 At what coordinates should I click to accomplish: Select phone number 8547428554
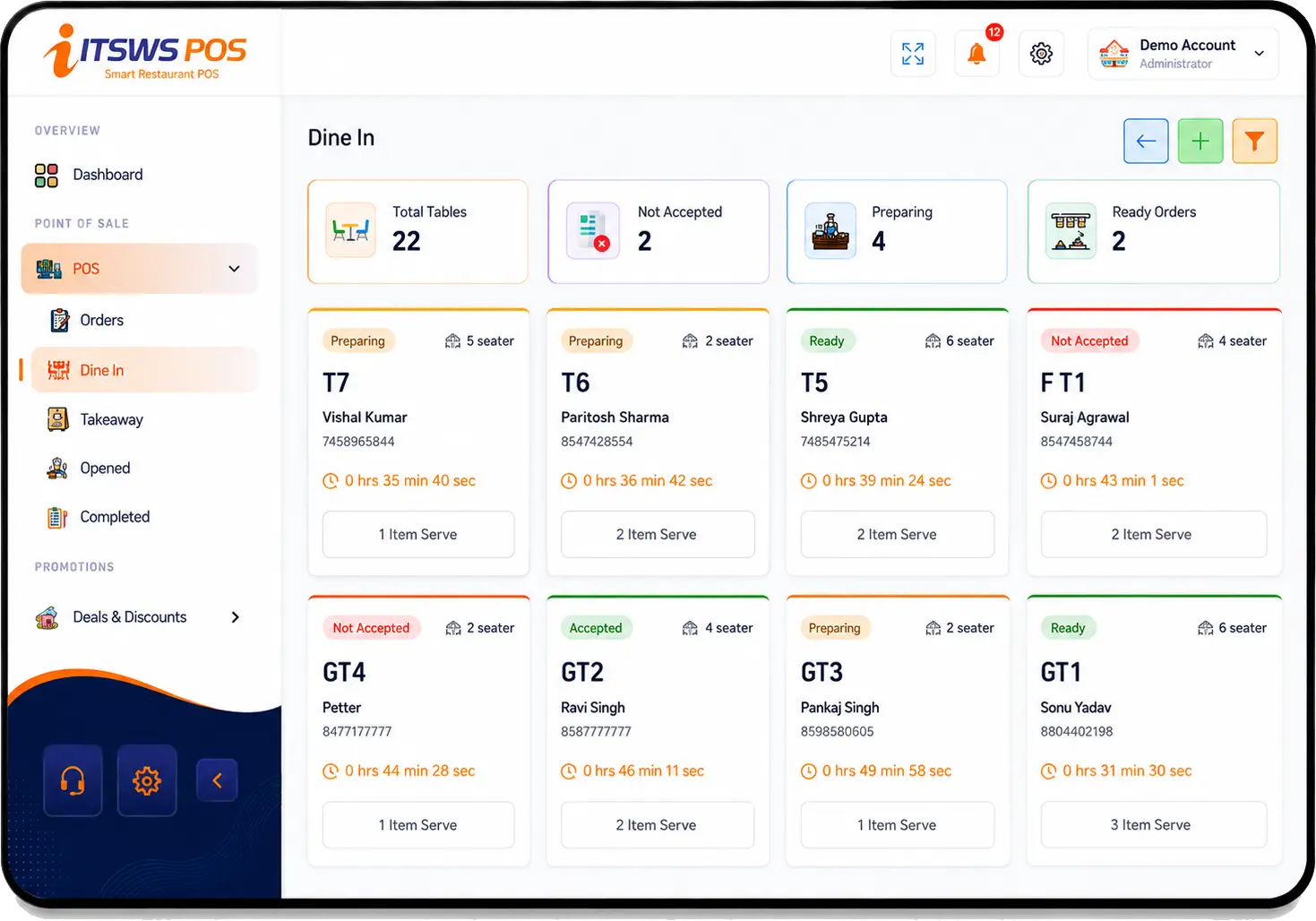click(597, 442)
